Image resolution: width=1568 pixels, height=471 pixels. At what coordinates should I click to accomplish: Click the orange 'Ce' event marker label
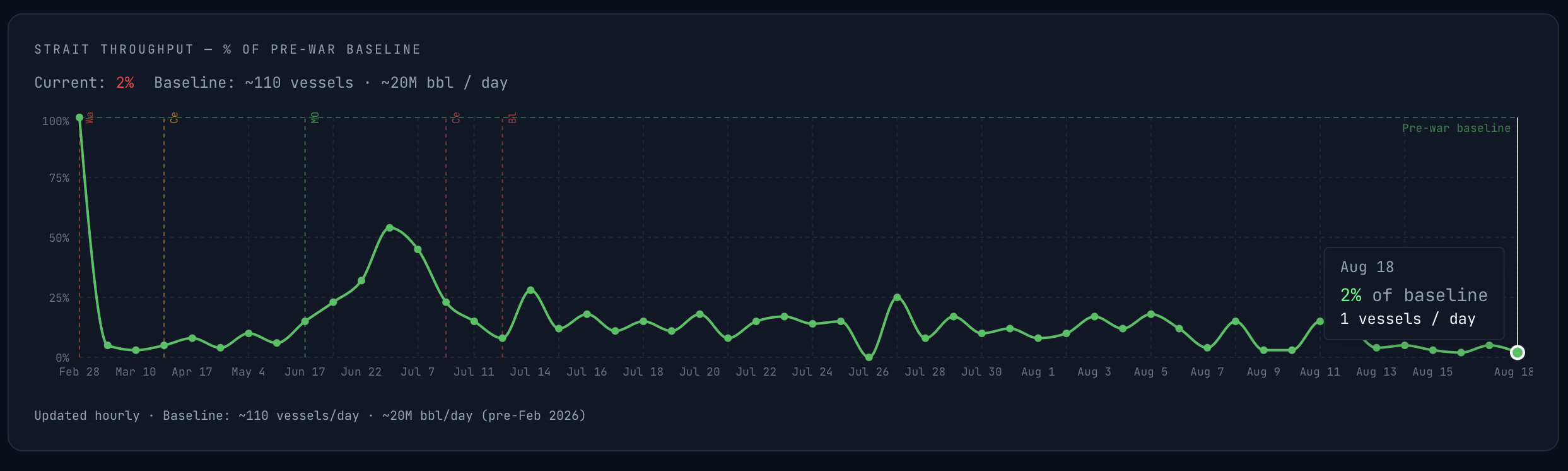point(174,117)
